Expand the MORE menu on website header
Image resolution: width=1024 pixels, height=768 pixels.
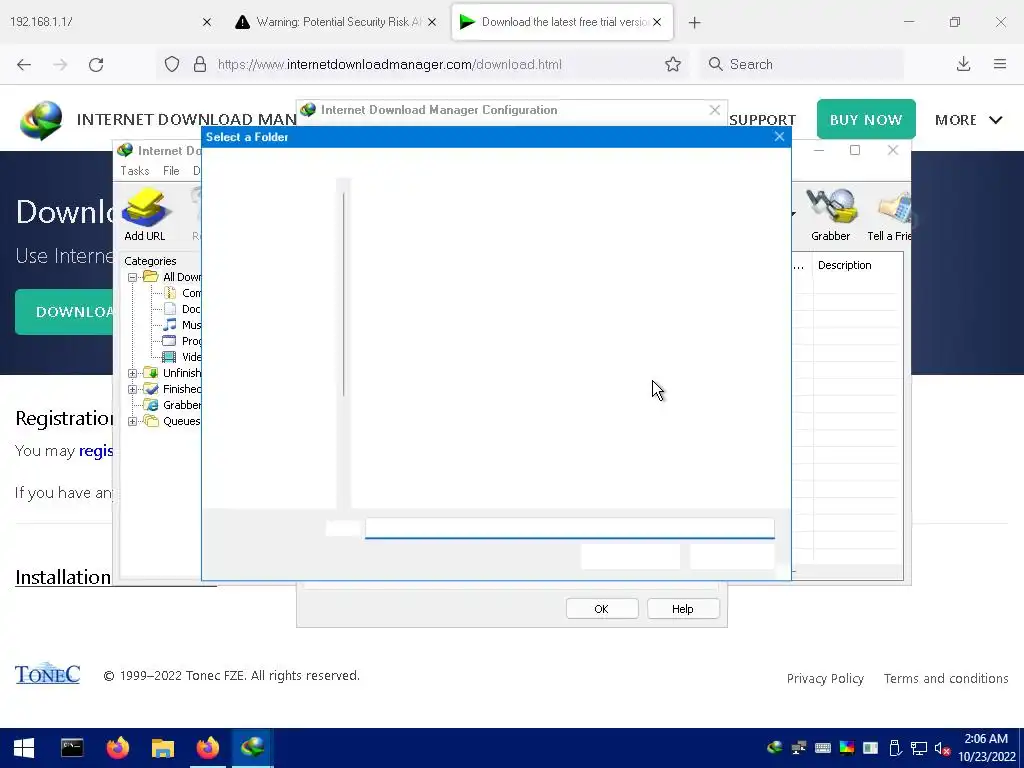[968, 120]
